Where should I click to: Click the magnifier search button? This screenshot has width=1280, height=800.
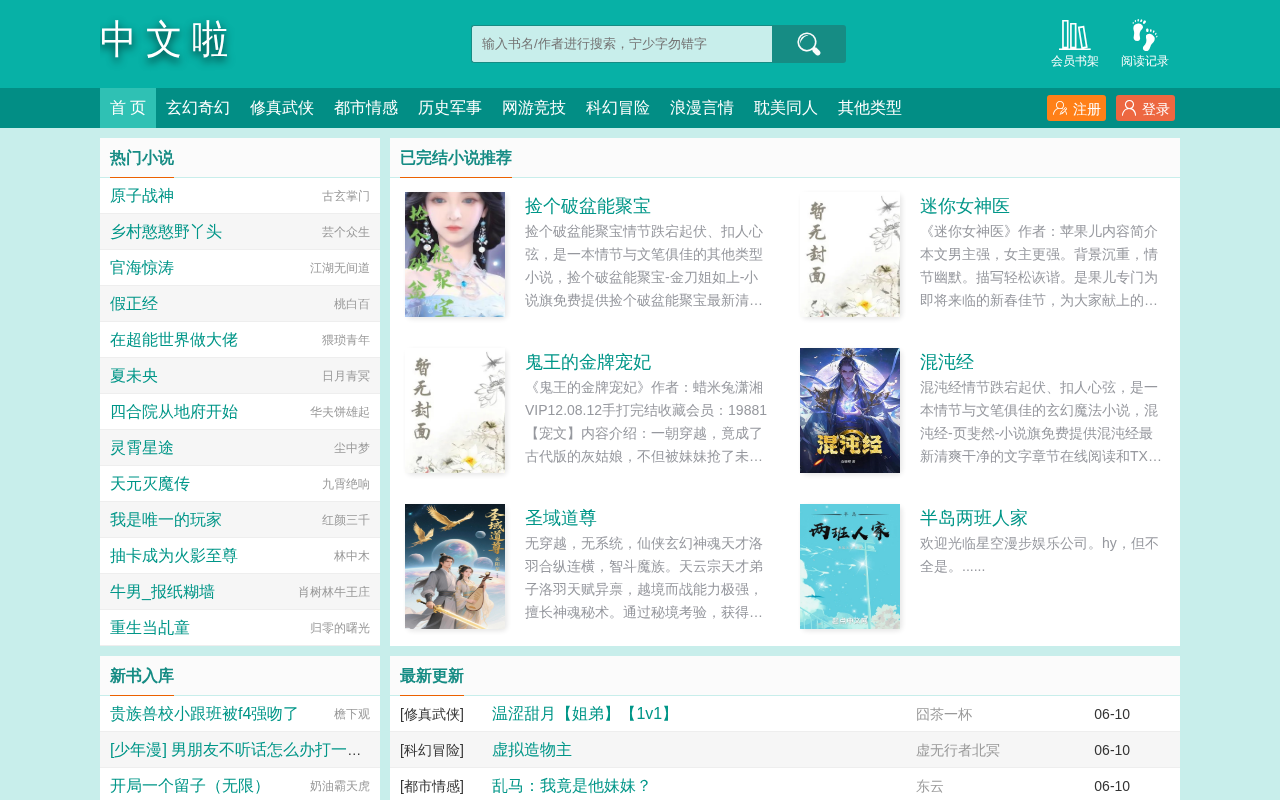coord(809,44)
